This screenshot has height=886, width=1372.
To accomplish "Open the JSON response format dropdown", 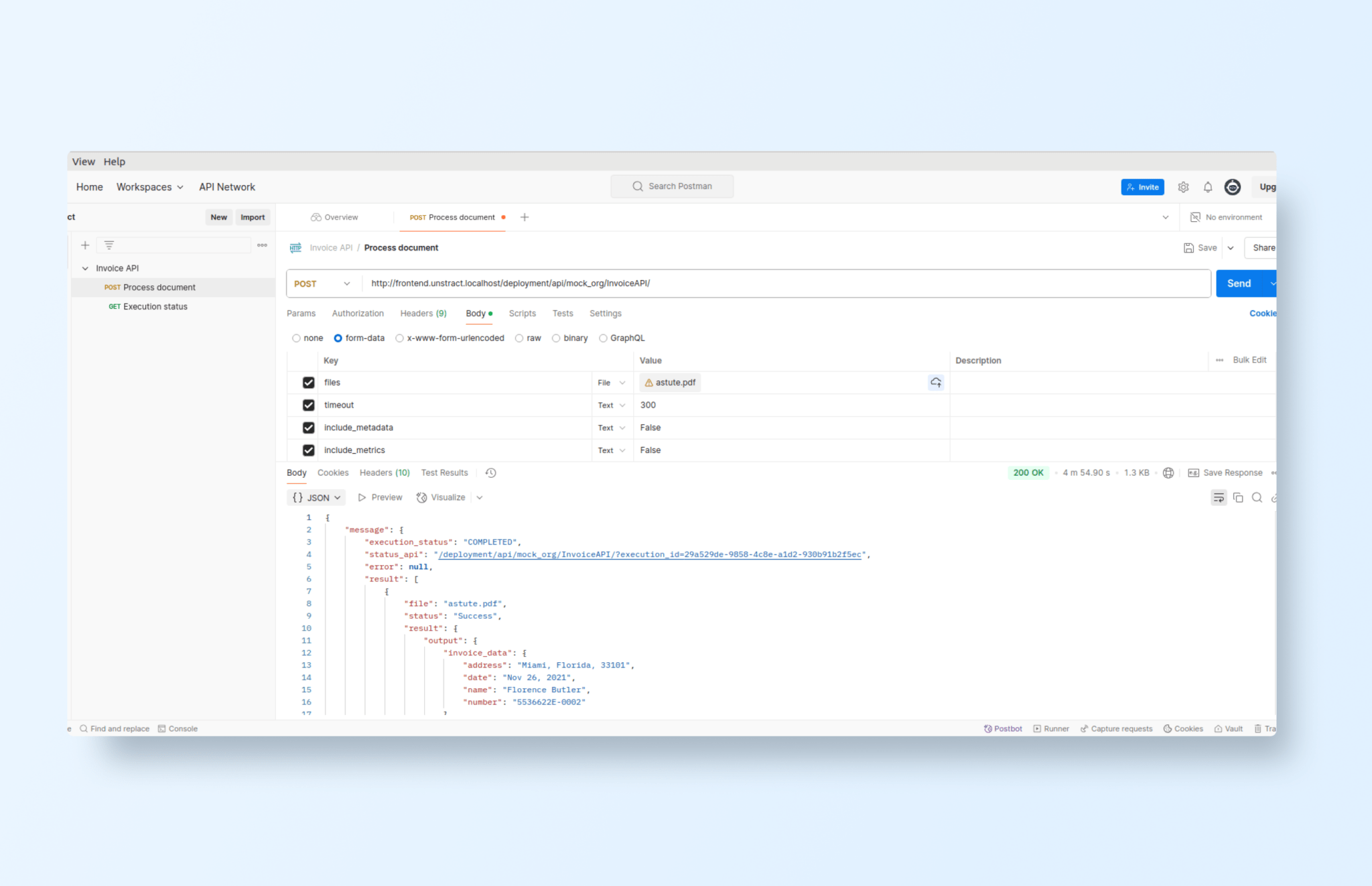I will (336, 497).
